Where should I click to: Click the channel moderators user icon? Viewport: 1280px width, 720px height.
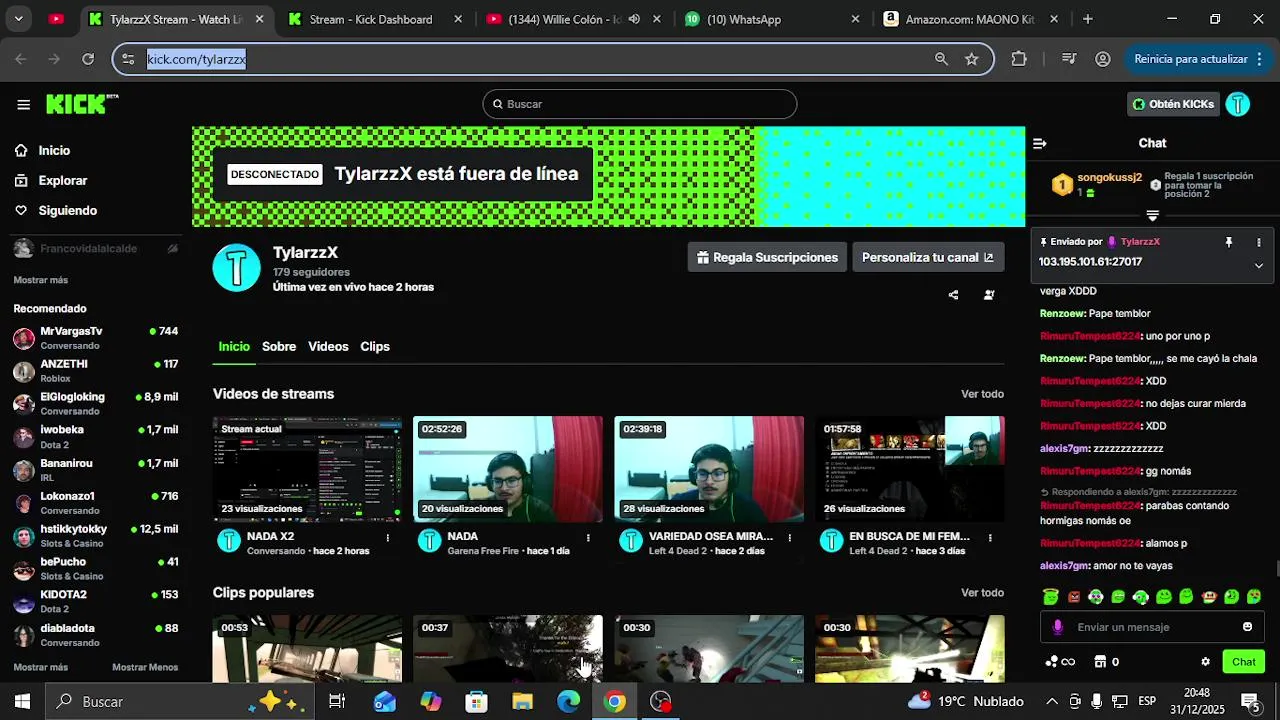pyautogui.click(x=989, y=295)
